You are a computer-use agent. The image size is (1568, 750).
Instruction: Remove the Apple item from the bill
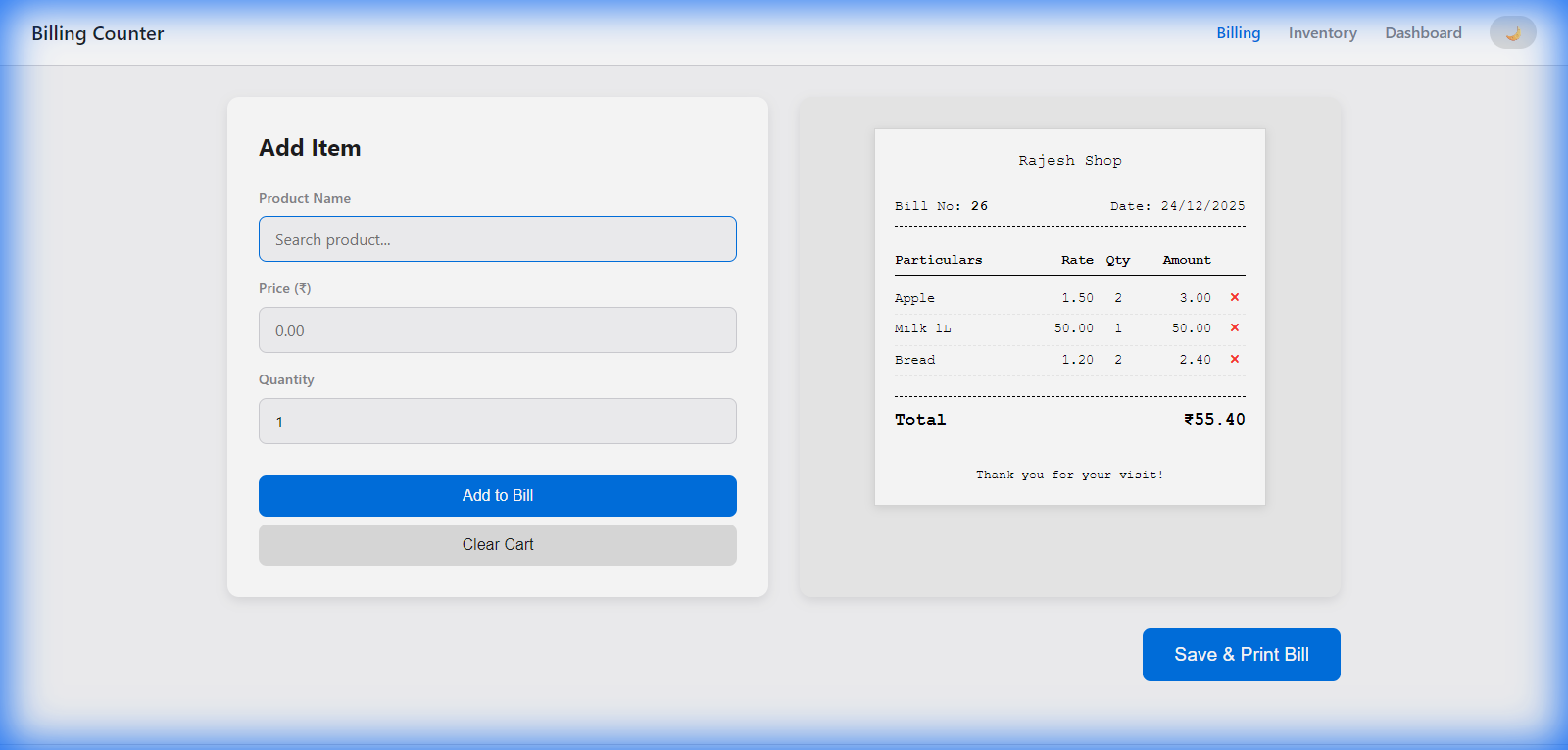tap(1235, 297)
